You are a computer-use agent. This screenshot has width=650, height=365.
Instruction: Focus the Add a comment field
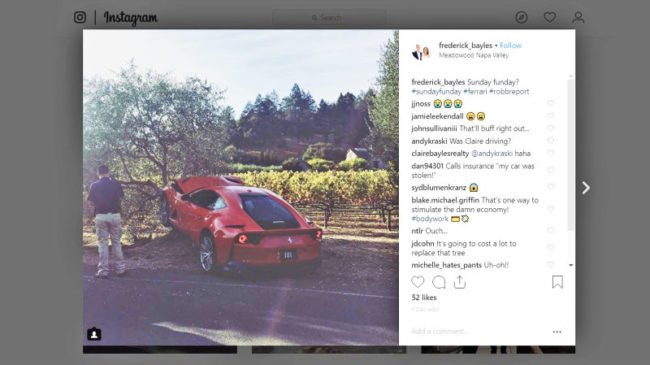point(479,331)
